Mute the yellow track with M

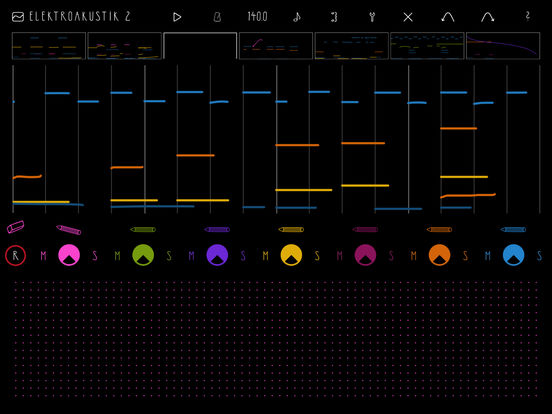click(265, 256)
